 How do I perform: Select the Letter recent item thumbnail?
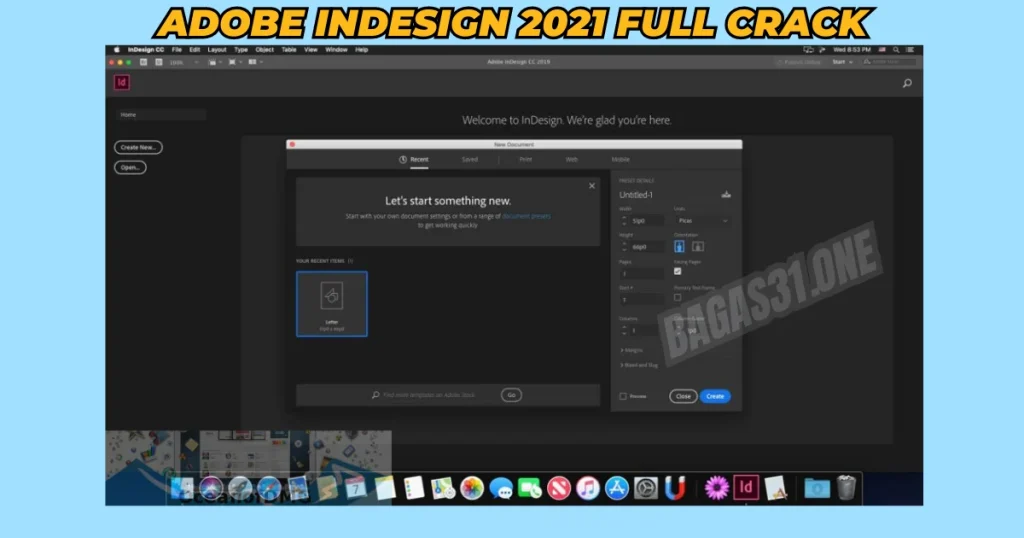point(332,304)
